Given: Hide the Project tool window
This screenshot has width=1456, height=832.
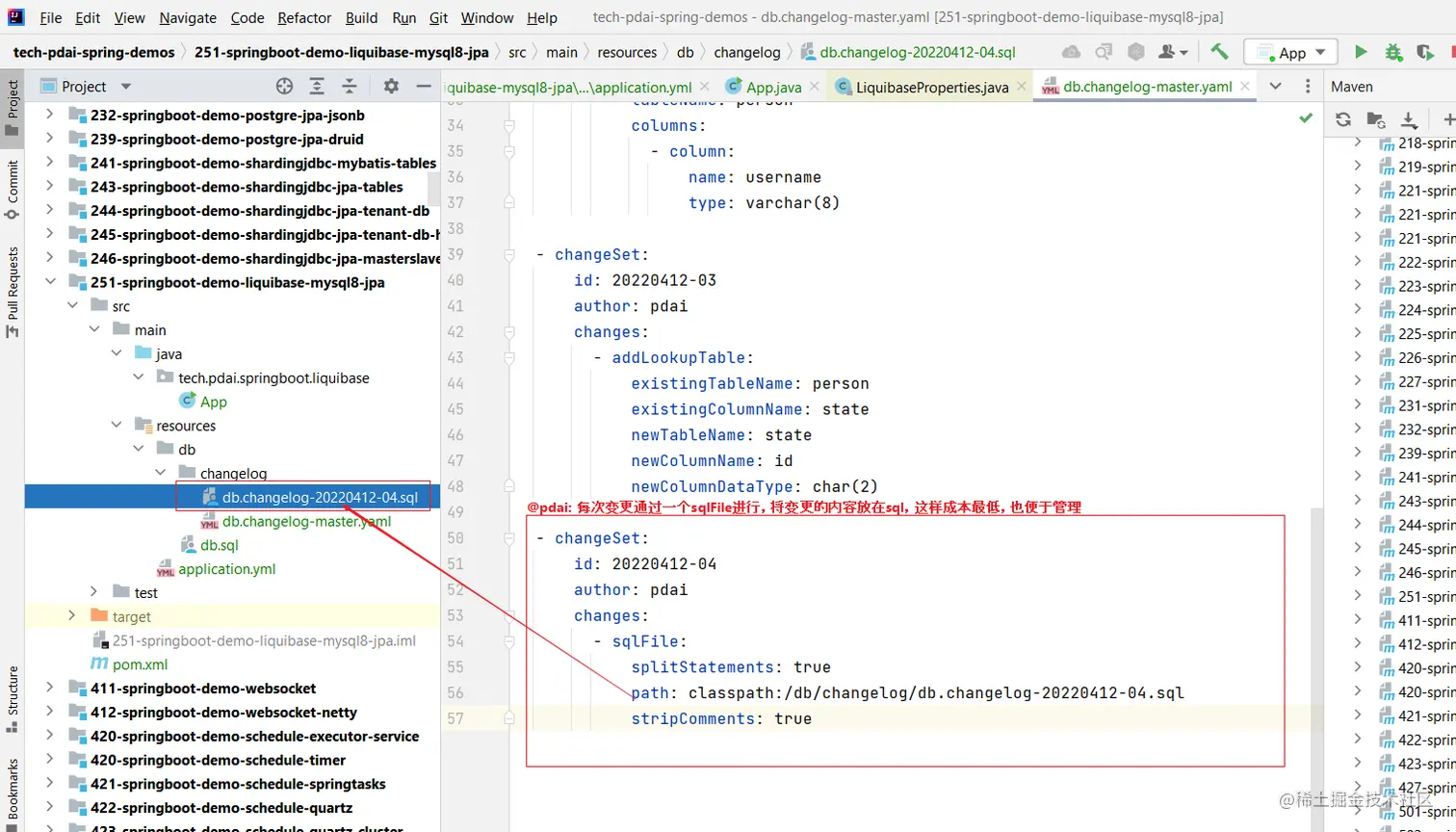Looking at the screenshot, I should coord(423,86).
